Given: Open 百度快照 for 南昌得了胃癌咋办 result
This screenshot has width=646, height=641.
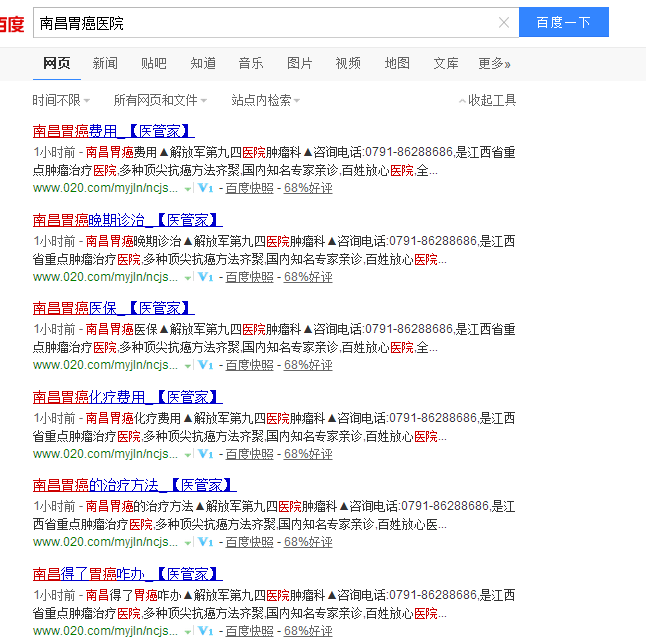Looking at the screenshot, I should (x=249, y=631).
